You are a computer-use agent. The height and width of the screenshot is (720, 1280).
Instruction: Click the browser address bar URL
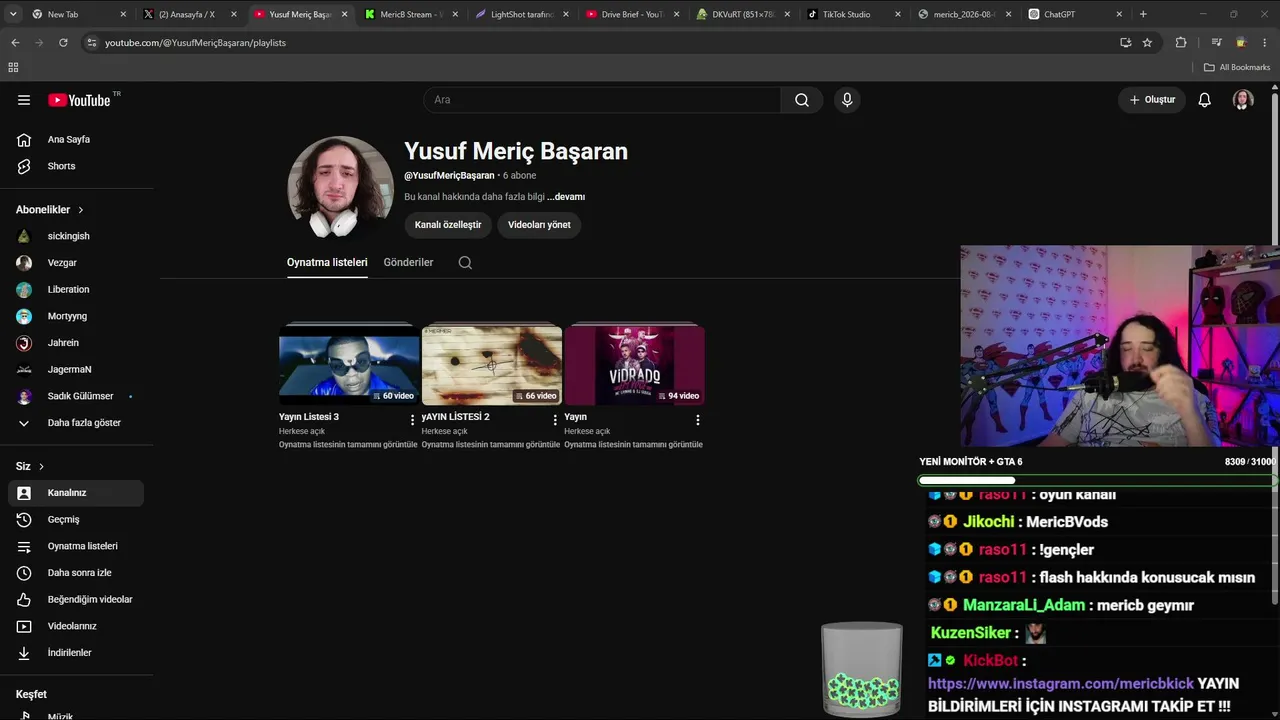point(195,43)
